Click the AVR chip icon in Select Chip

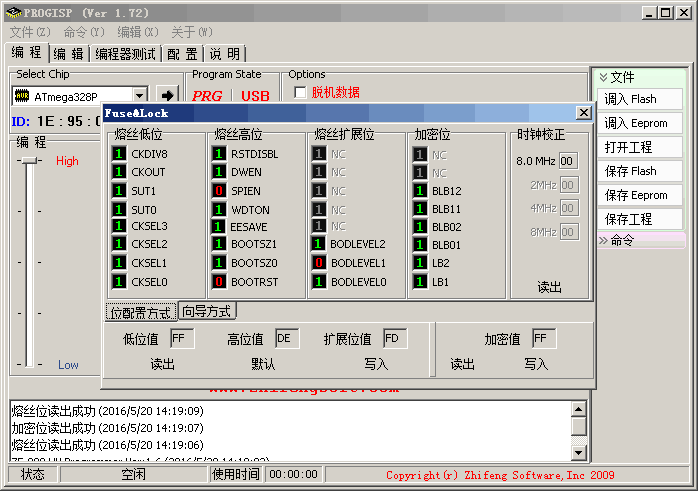(22, 96)
